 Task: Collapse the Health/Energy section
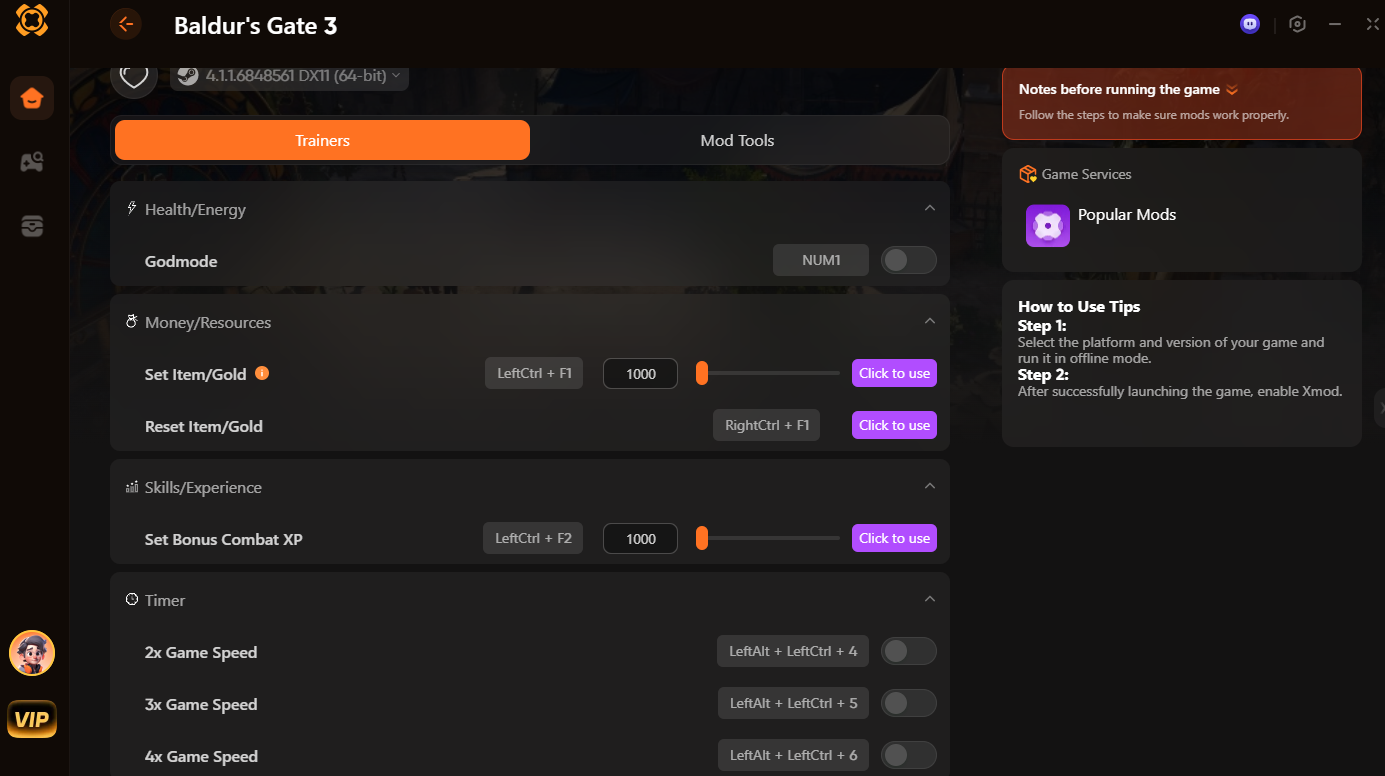(930, 208)
